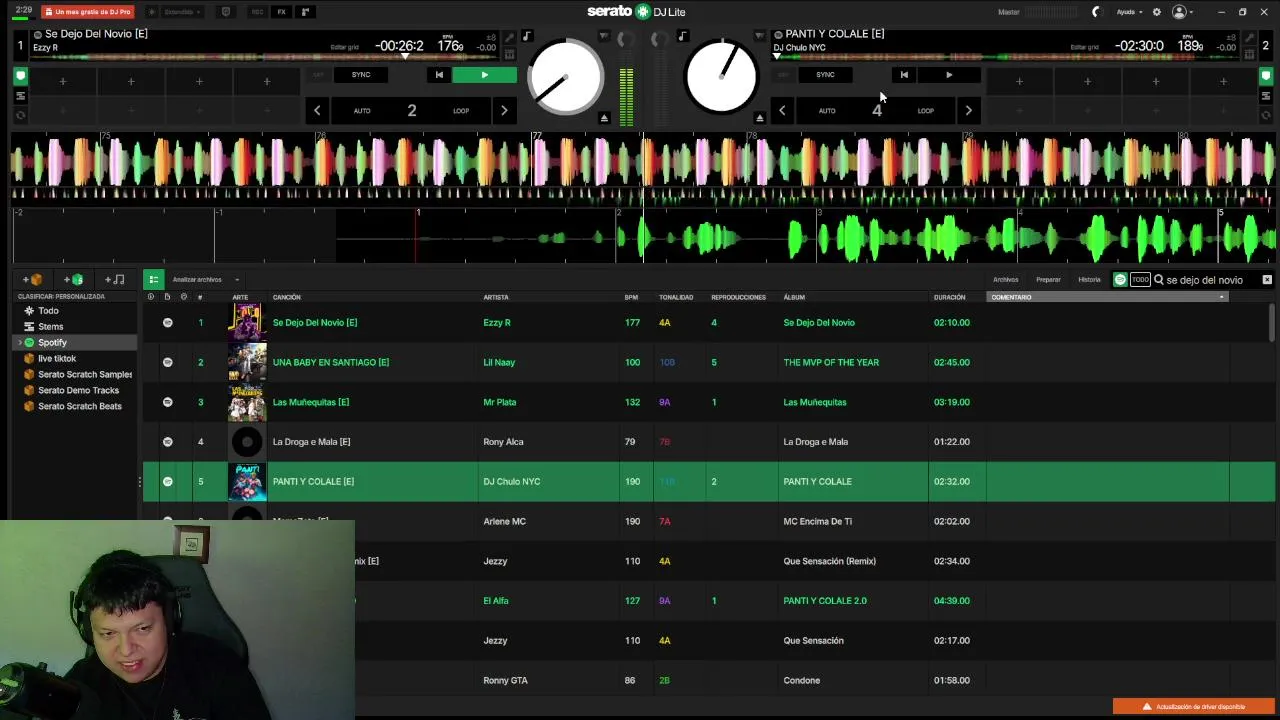Viewport: 1280px width, 720px height.
Task: Switch the library list view icon
Action: [x=153, y=280]
